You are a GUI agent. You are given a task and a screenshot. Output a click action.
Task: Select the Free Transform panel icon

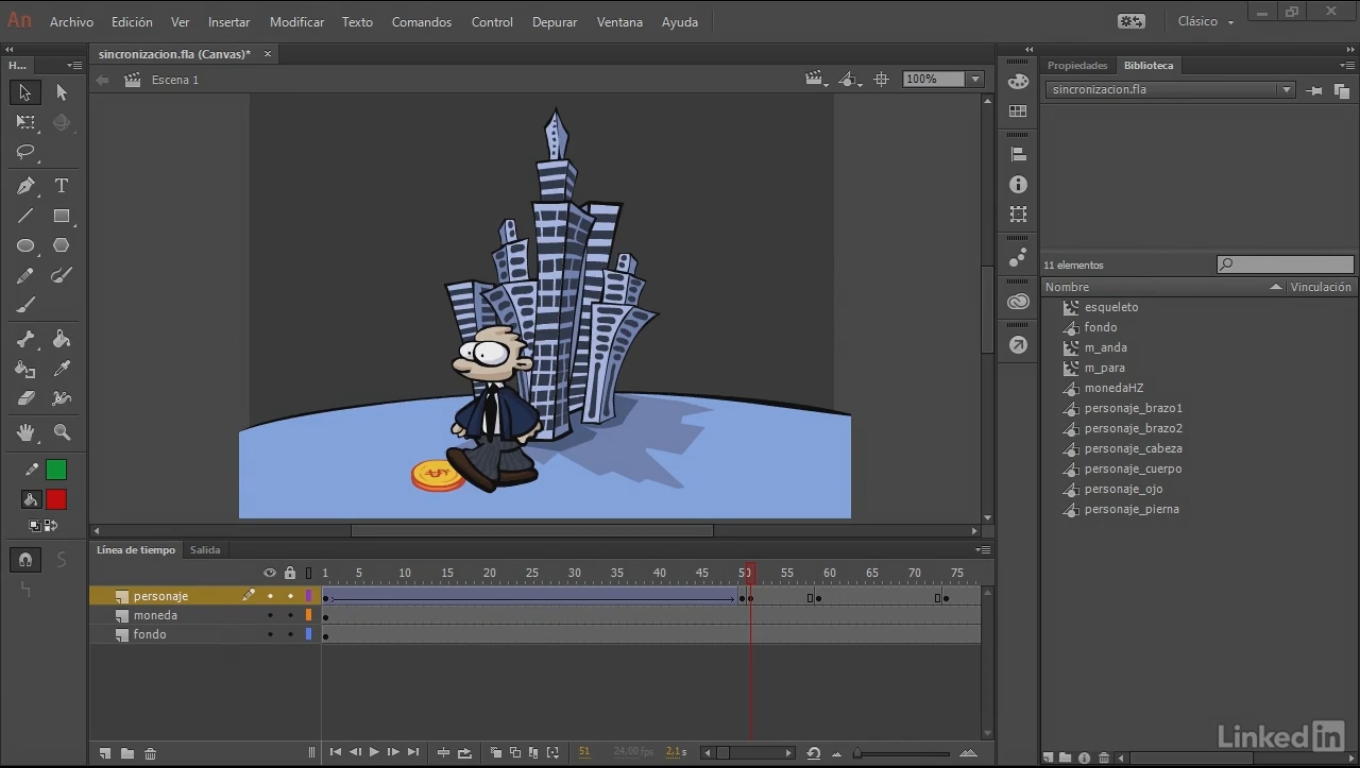[1018, 214]
